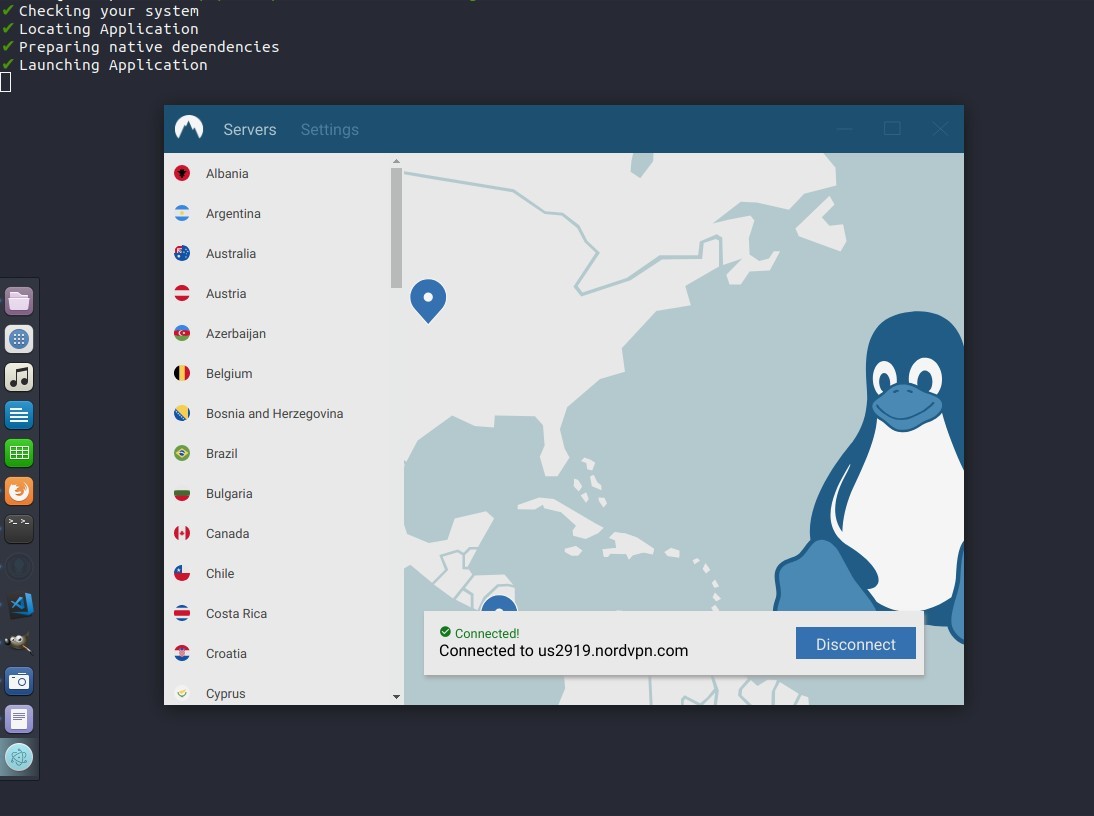Click the green Connected status checkmark
Image resolution: width=1094 pixels, height=816 pixels.
445,632
